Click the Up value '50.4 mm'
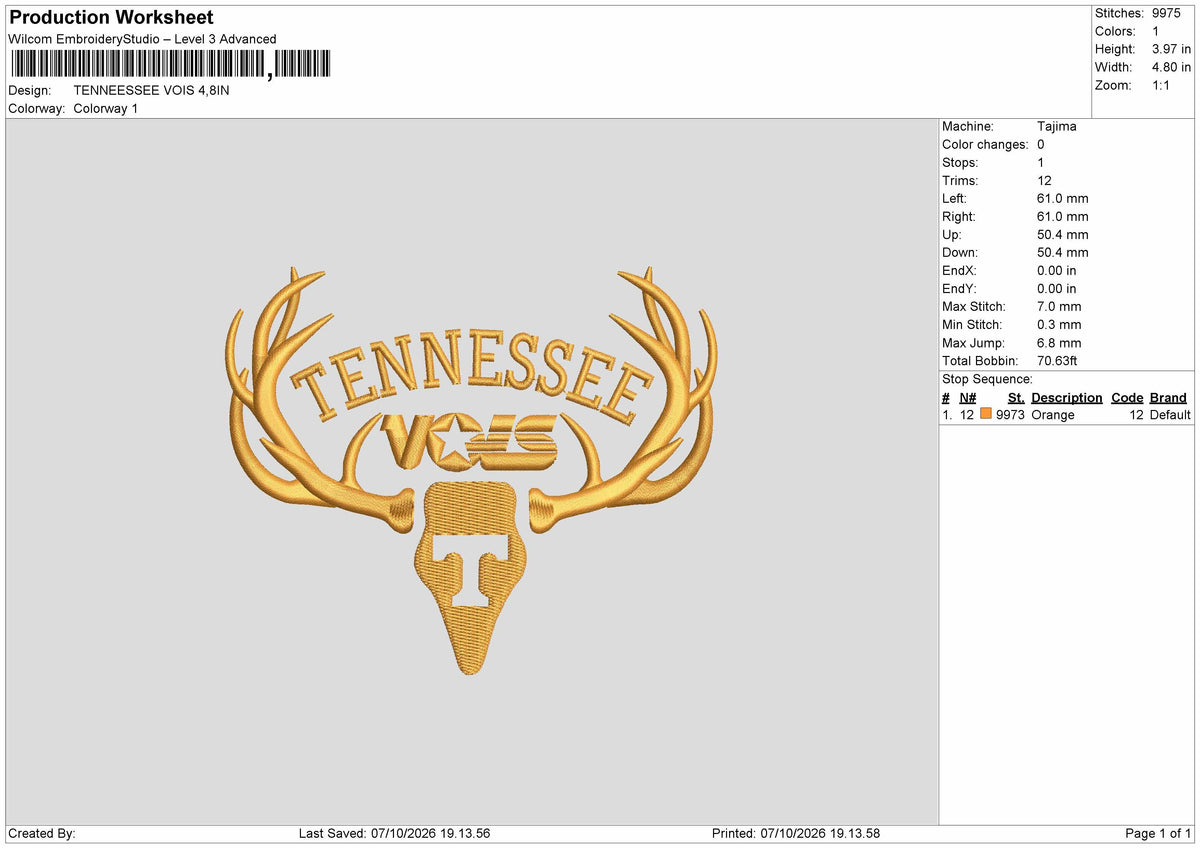This screenshot has width=1200, height=848. [x=1063, y=235]
